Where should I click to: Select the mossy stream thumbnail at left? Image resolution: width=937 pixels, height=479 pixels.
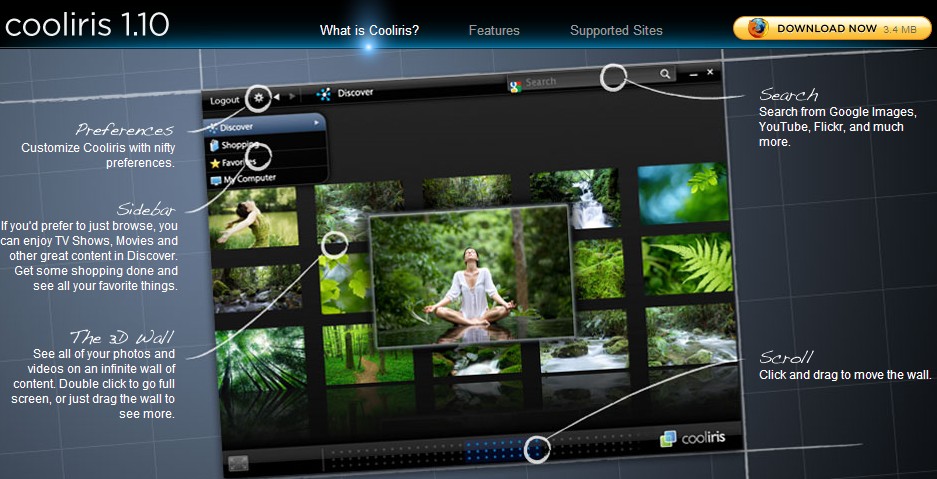(x=257, y=288)
